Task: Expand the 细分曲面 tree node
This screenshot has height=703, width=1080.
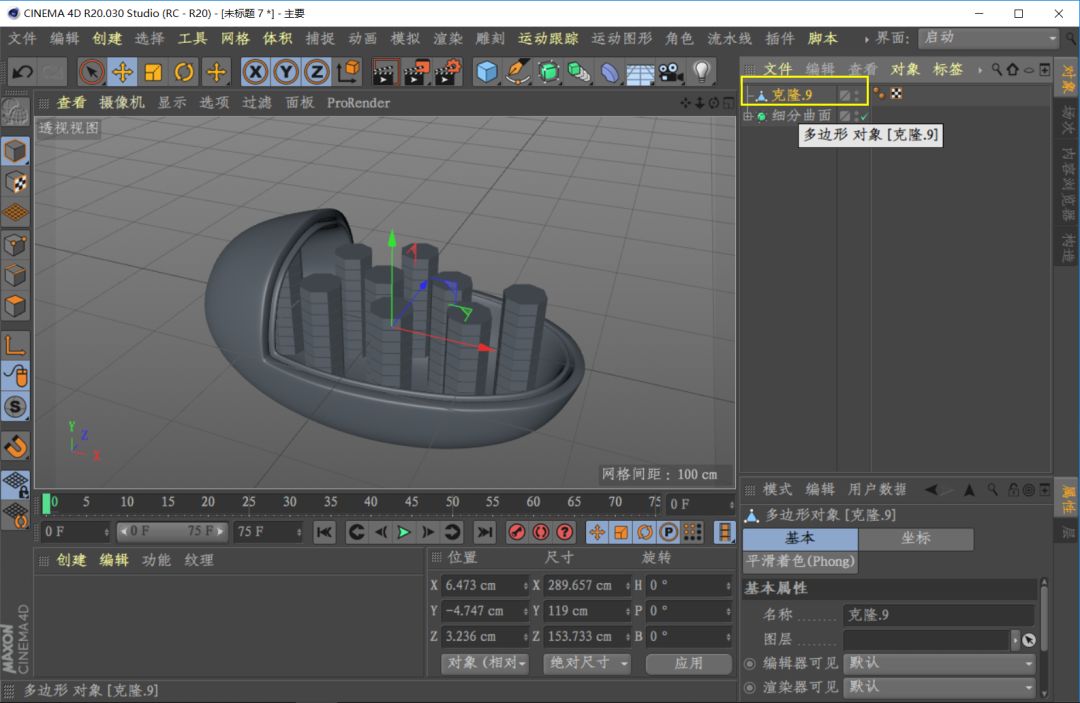Action: click(747, 116)
